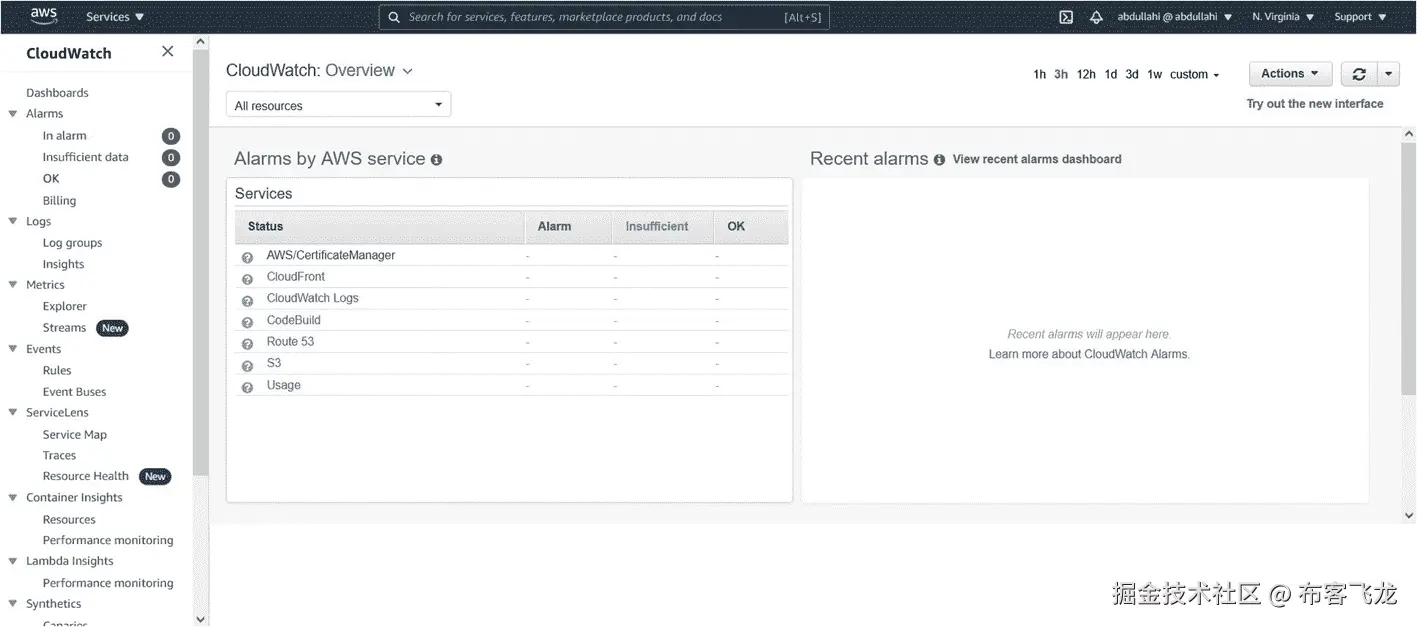Collapse the ServiceLens section in sidebar
1417x627 pixels.
(x=13, y=412)
